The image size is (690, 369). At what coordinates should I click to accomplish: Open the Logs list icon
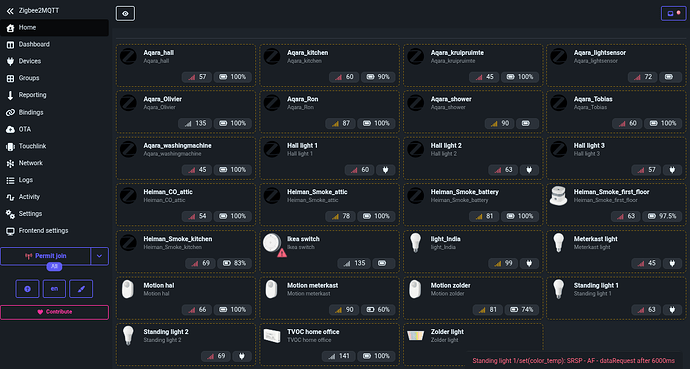pos(10,180)
